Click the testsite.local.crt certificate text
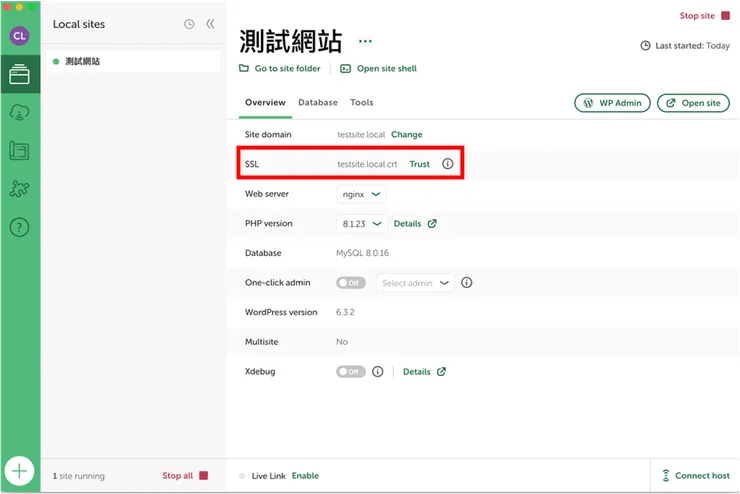 (367, 164)
